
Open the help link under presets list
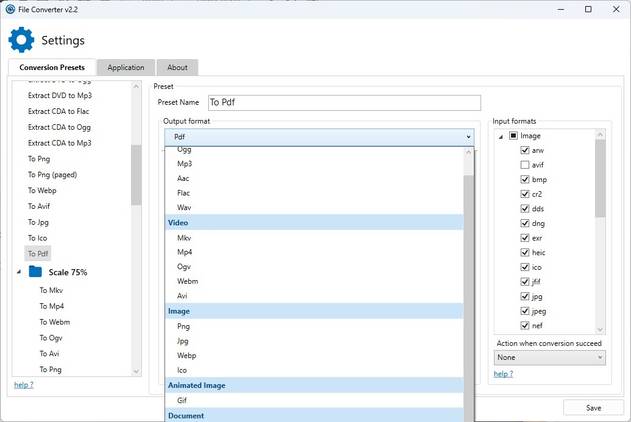pyautogui.click(x=24, y=385)
